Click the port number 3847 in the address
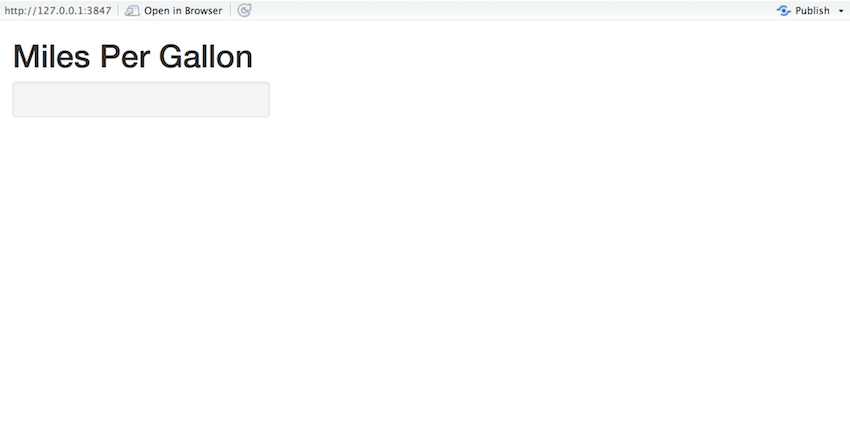Image resolution: width=850 pixels, height=447 pixels. (98, 11)
